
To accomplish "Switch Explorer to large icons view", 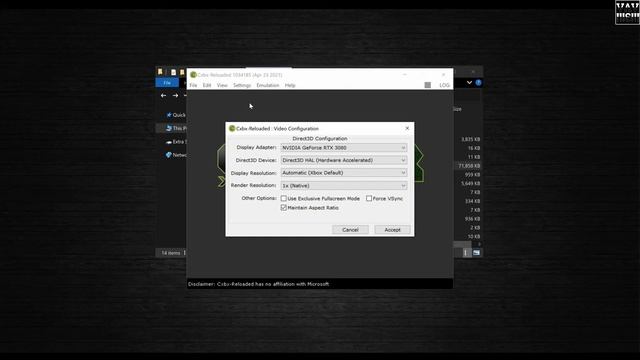I will 476,253.
